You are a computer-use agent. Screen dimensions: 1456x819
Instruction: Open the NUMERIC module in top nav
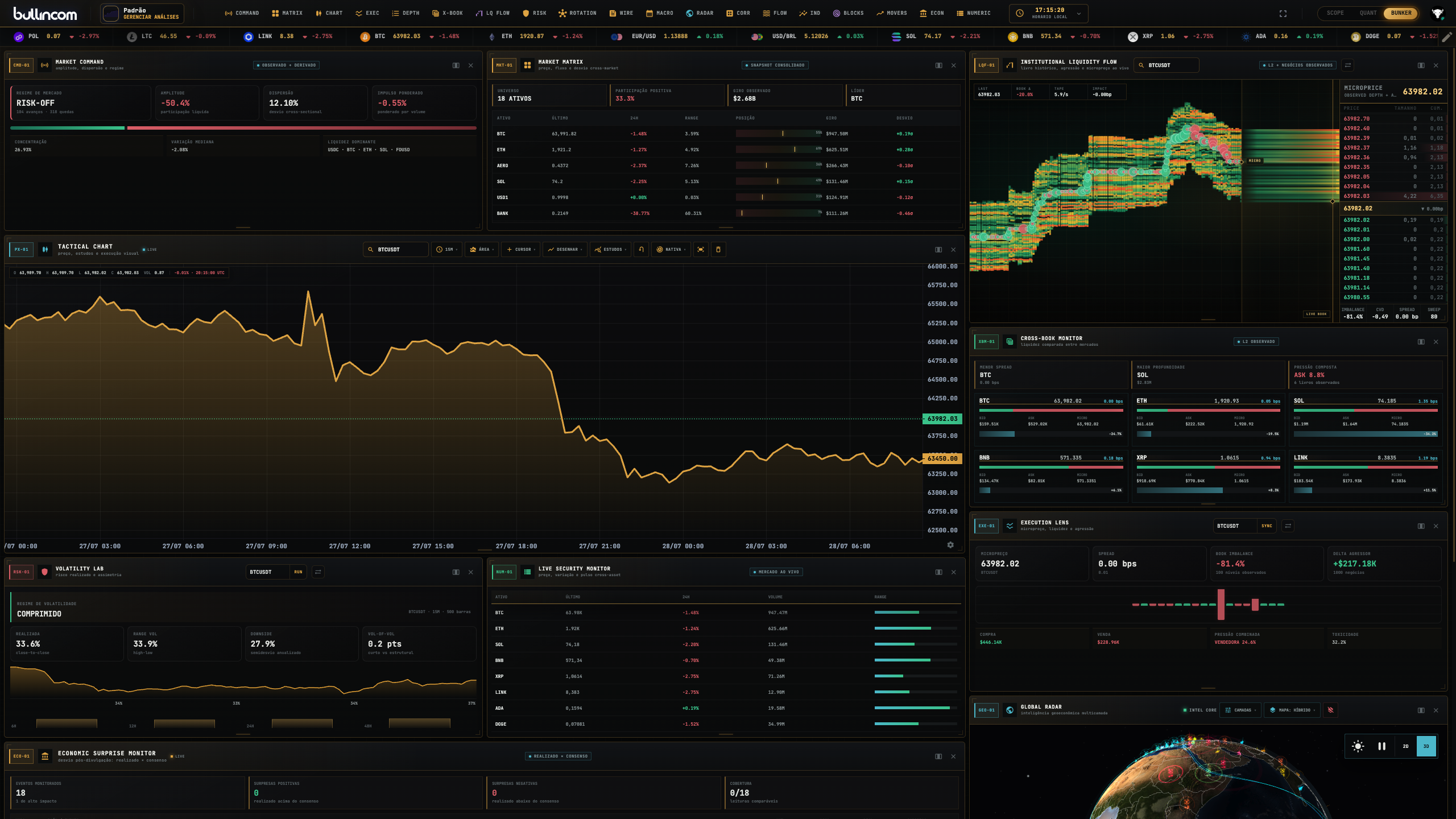973,13
